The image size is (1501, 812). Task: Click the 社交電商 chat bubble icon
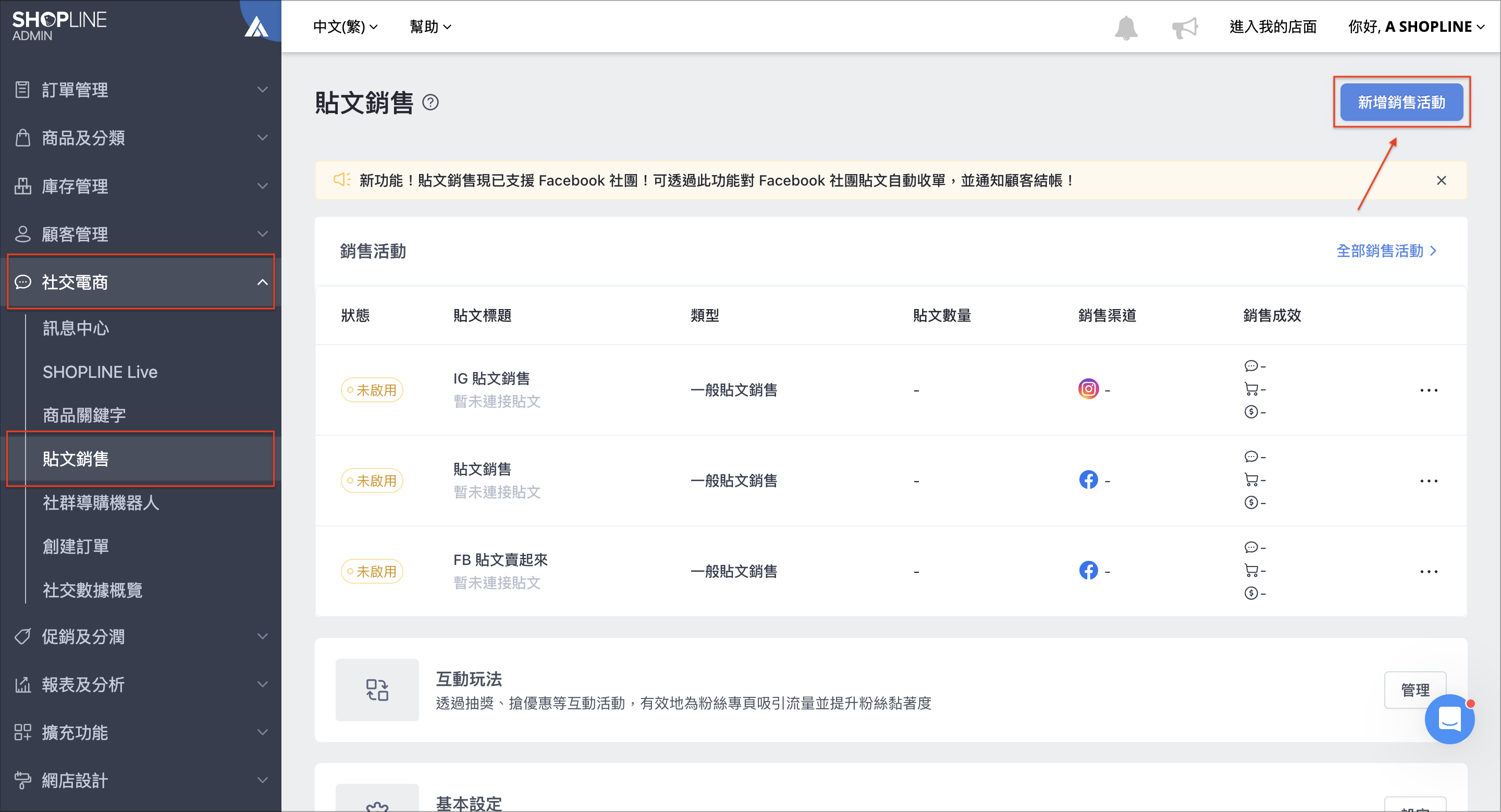[22, 282]
